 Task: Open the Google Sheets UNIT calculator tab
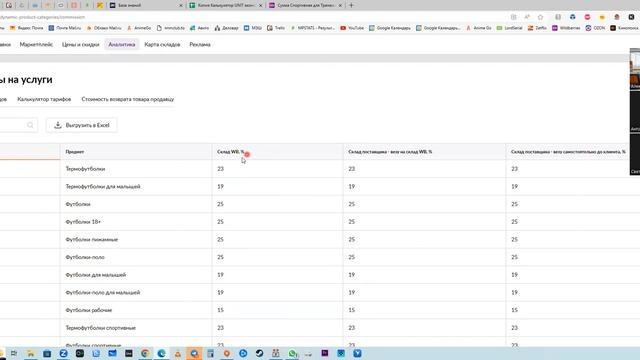(225, 5)
